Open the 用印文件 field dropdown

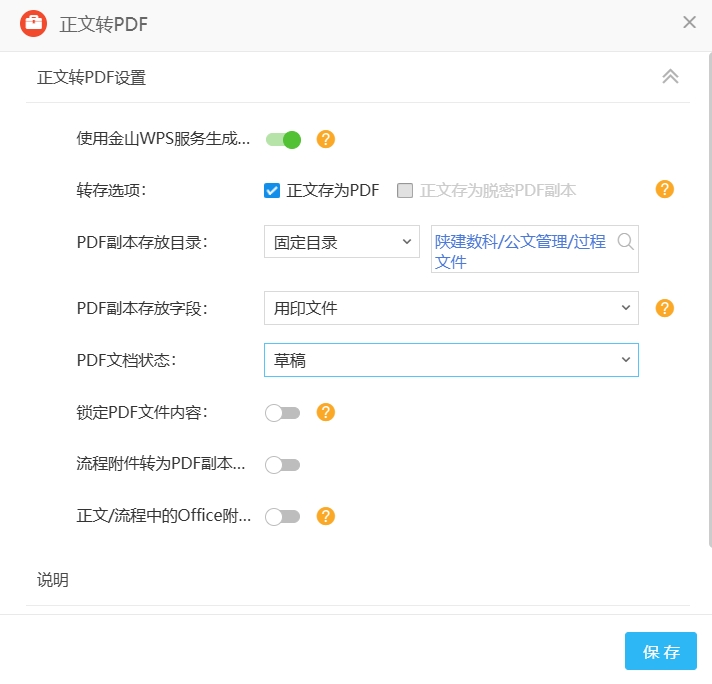pyautogui.click(x=451, y=308)
